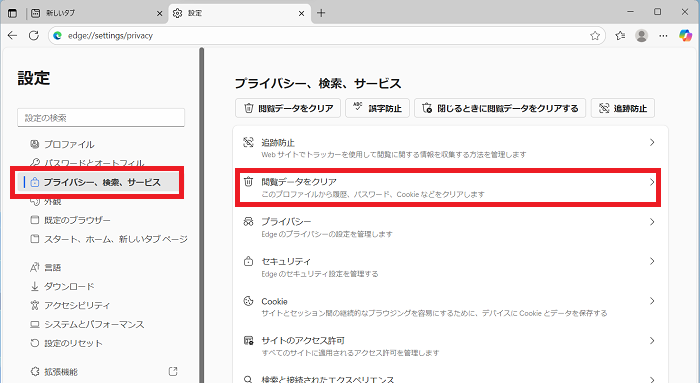Click the 誤字防止 shortcut button
The width and height of the screenshot is (700, 383).
tap(377, 108)
